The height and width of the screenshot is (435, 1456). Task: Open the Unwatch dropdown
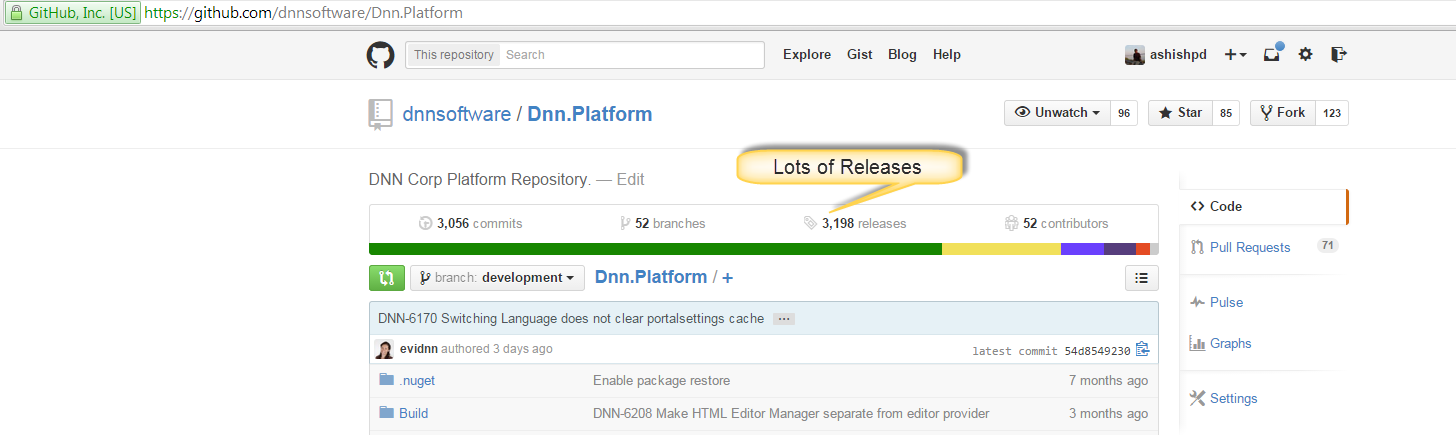[x=1057, y=113]
